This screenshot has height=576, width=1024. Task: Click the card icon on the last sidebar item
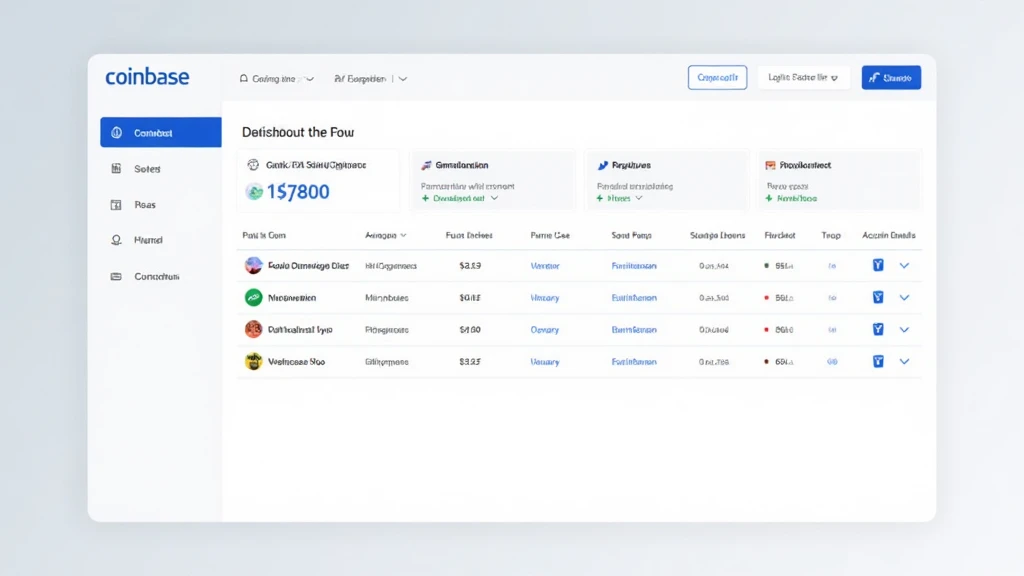point(116,276)
